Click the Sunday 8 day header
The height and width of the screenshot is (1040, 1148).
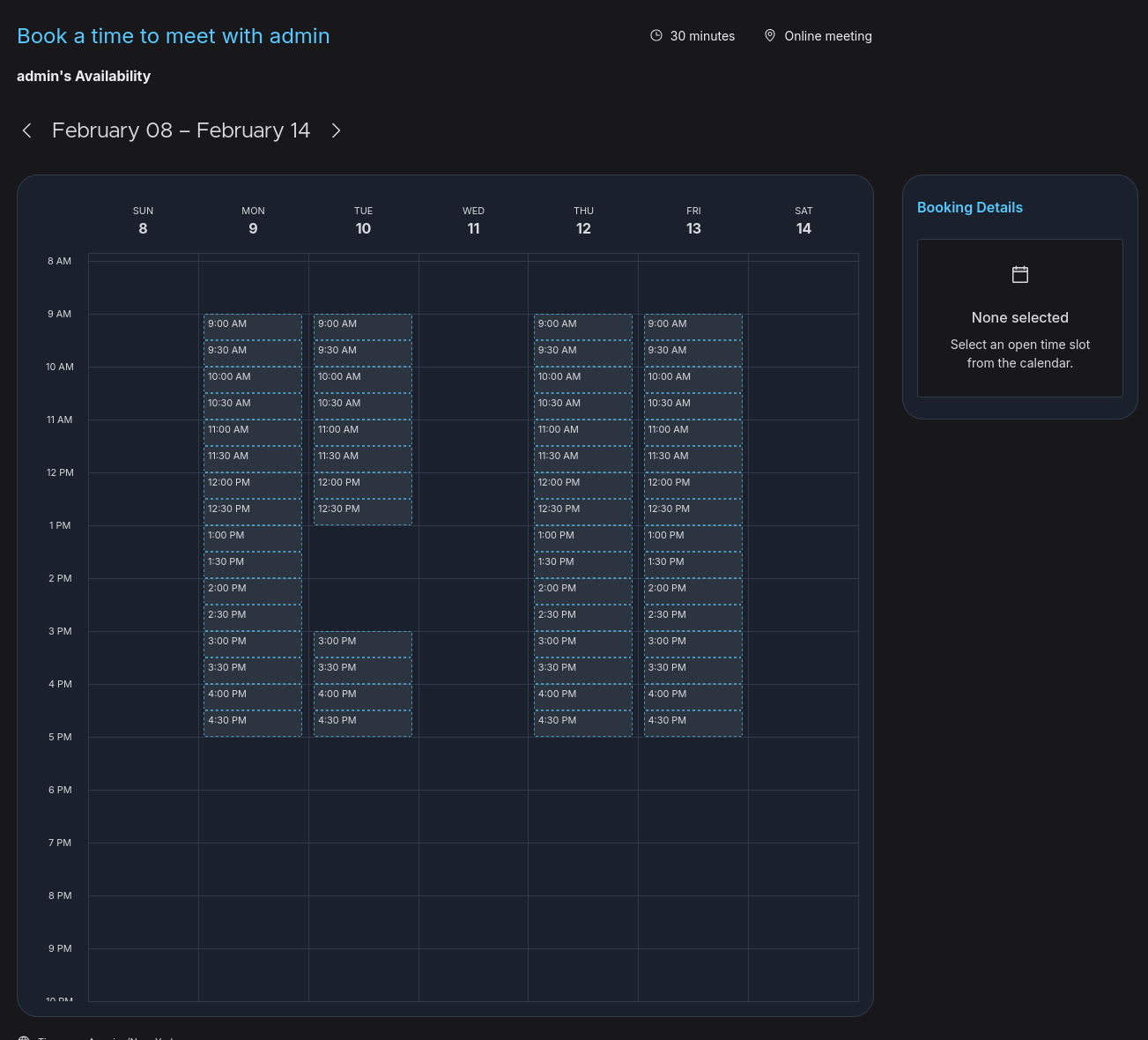(143, 220)
